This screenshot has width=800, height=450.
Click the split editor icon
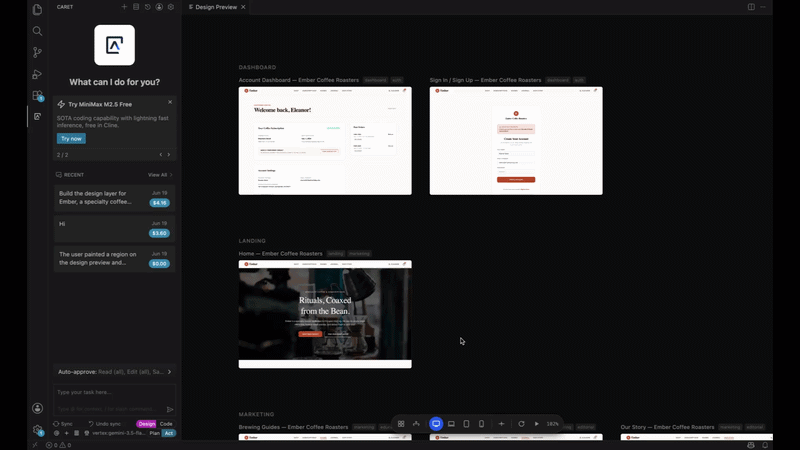point(752,7)
